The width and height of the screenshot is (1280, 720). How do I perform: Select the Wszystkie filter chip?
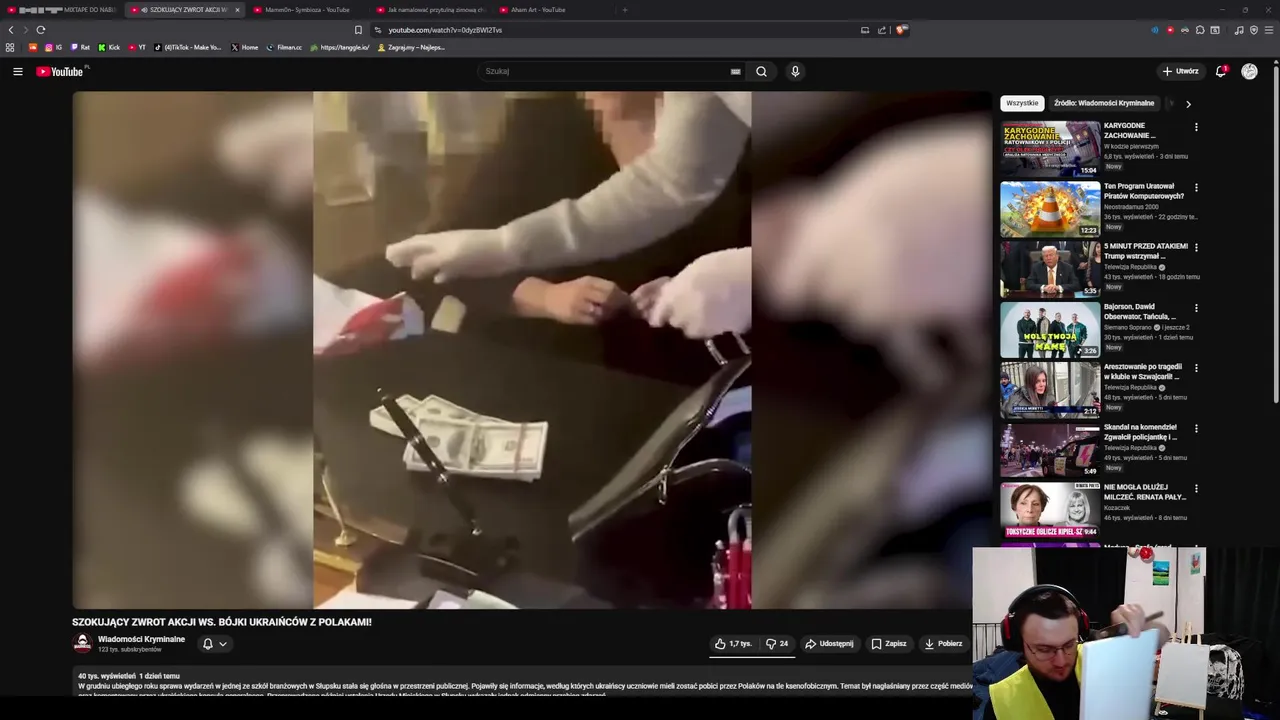coord(1022,103)
